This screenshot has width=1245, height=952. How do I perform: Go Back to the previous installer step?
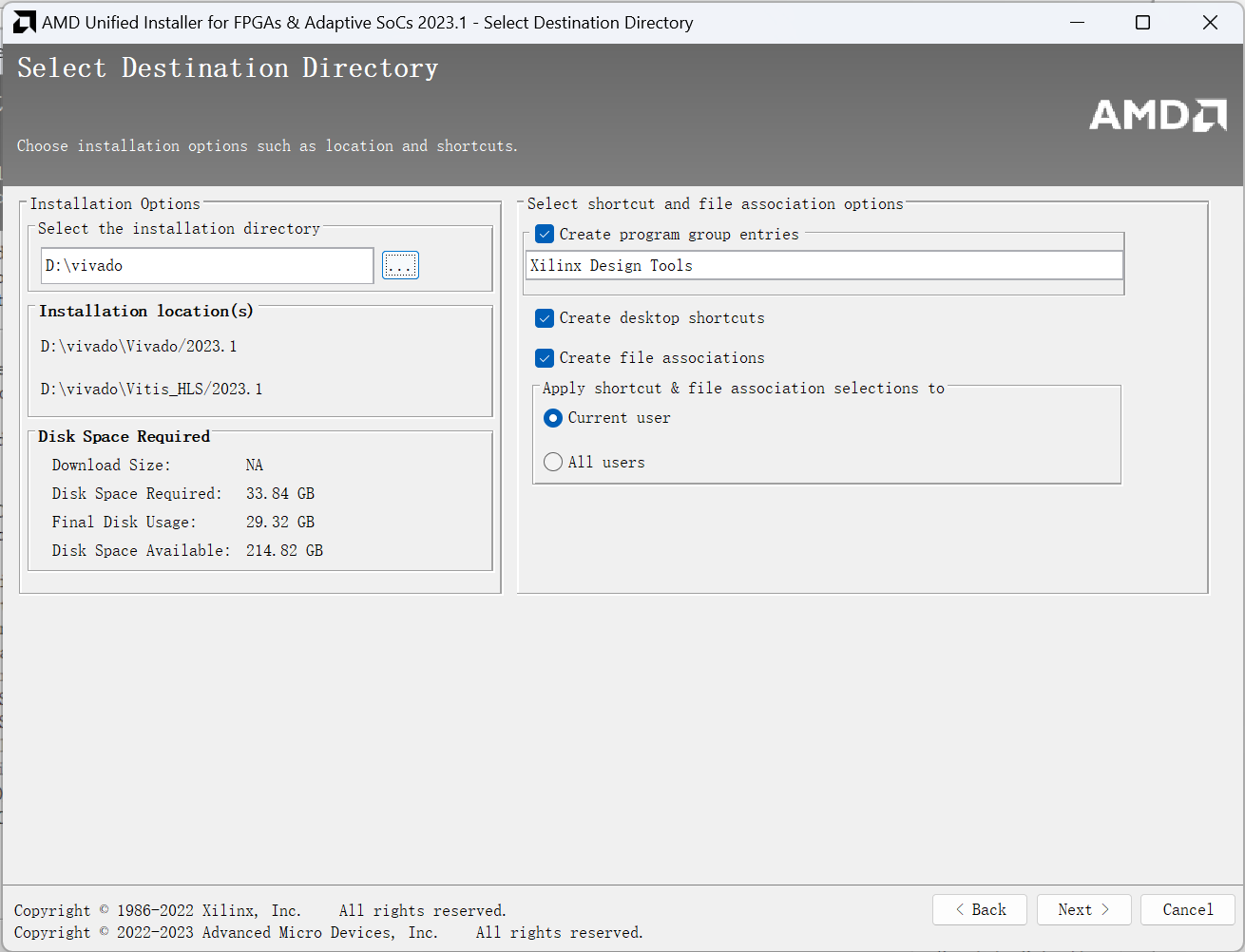point(980,910)
